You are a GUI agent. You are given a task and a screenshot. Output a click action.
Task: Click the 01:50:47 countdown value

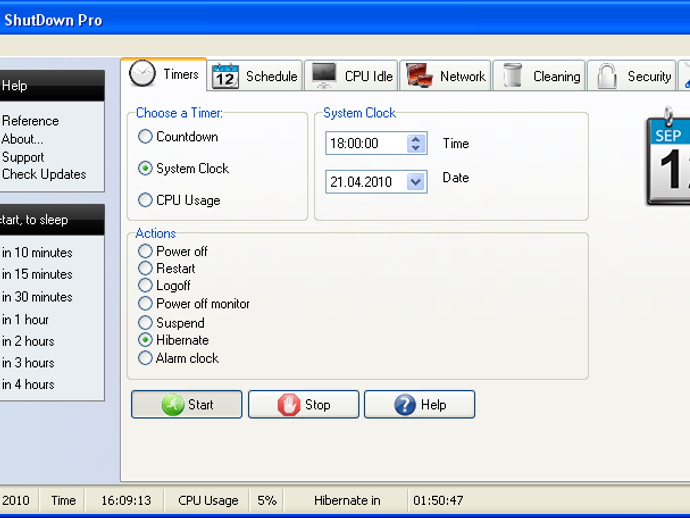click(438, 500)
